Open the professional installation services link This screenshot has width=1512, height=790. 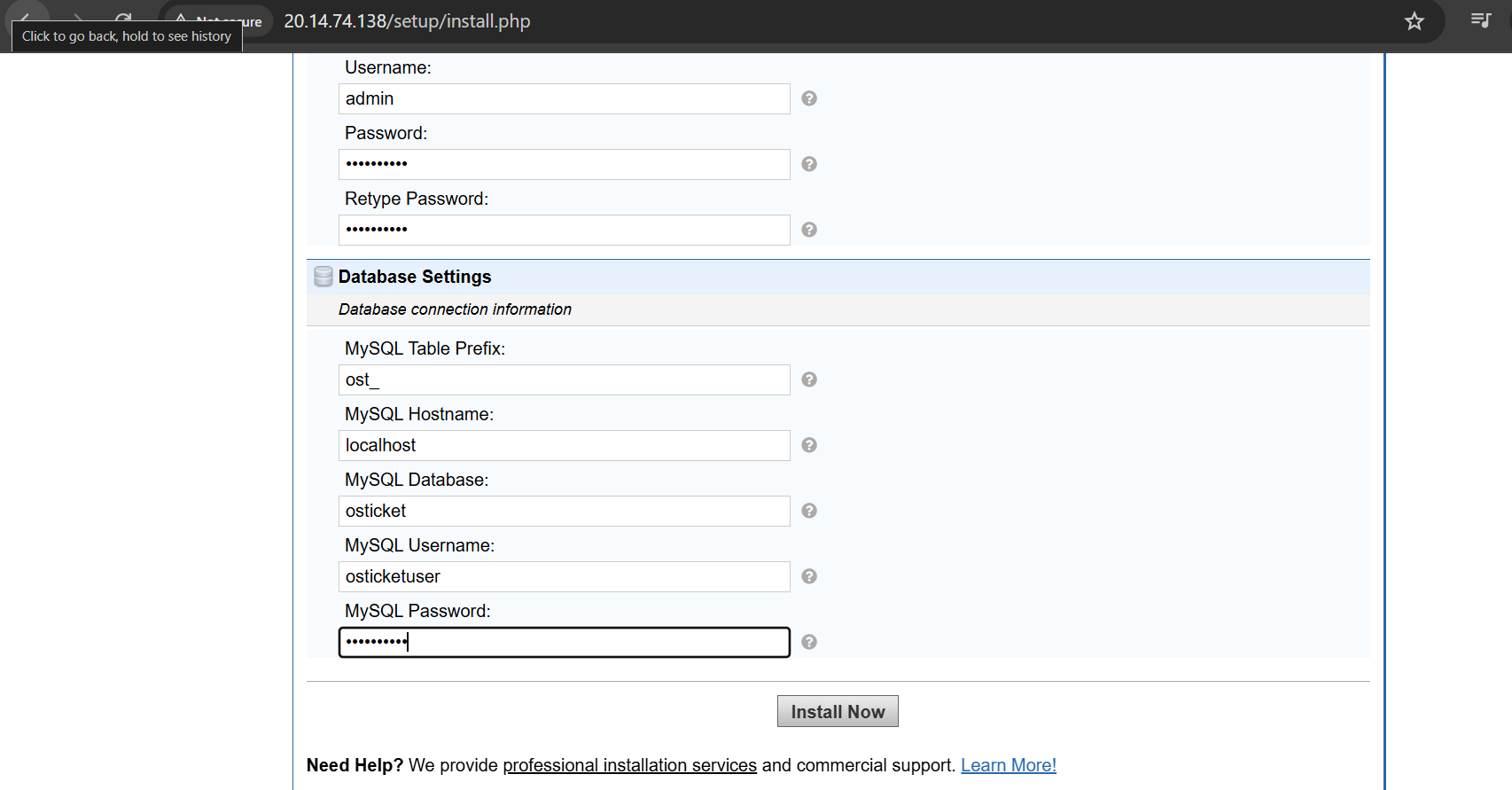[x=629, y=765]
